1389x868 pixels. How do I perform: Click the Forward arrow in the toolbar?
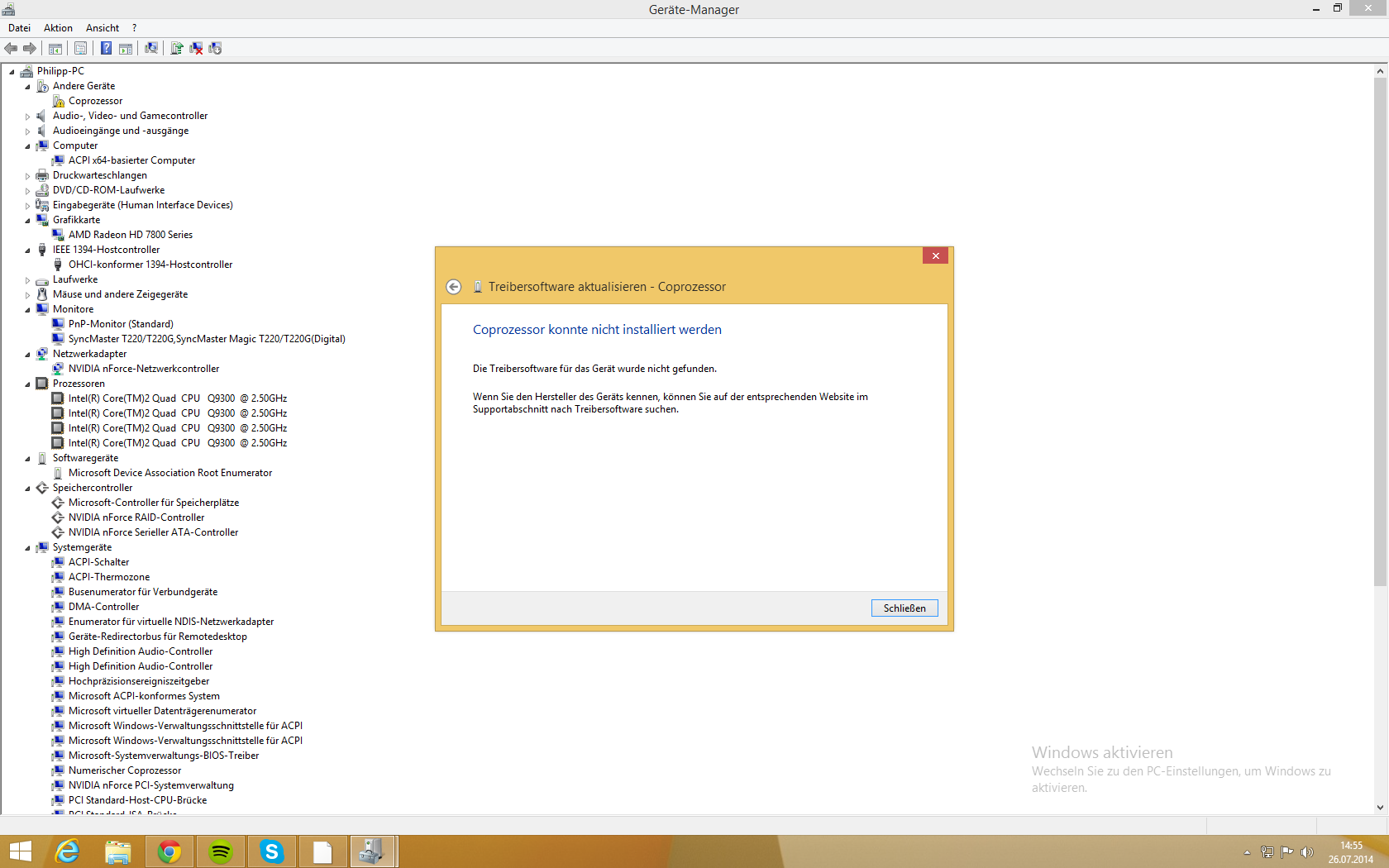tap(30, 49)
